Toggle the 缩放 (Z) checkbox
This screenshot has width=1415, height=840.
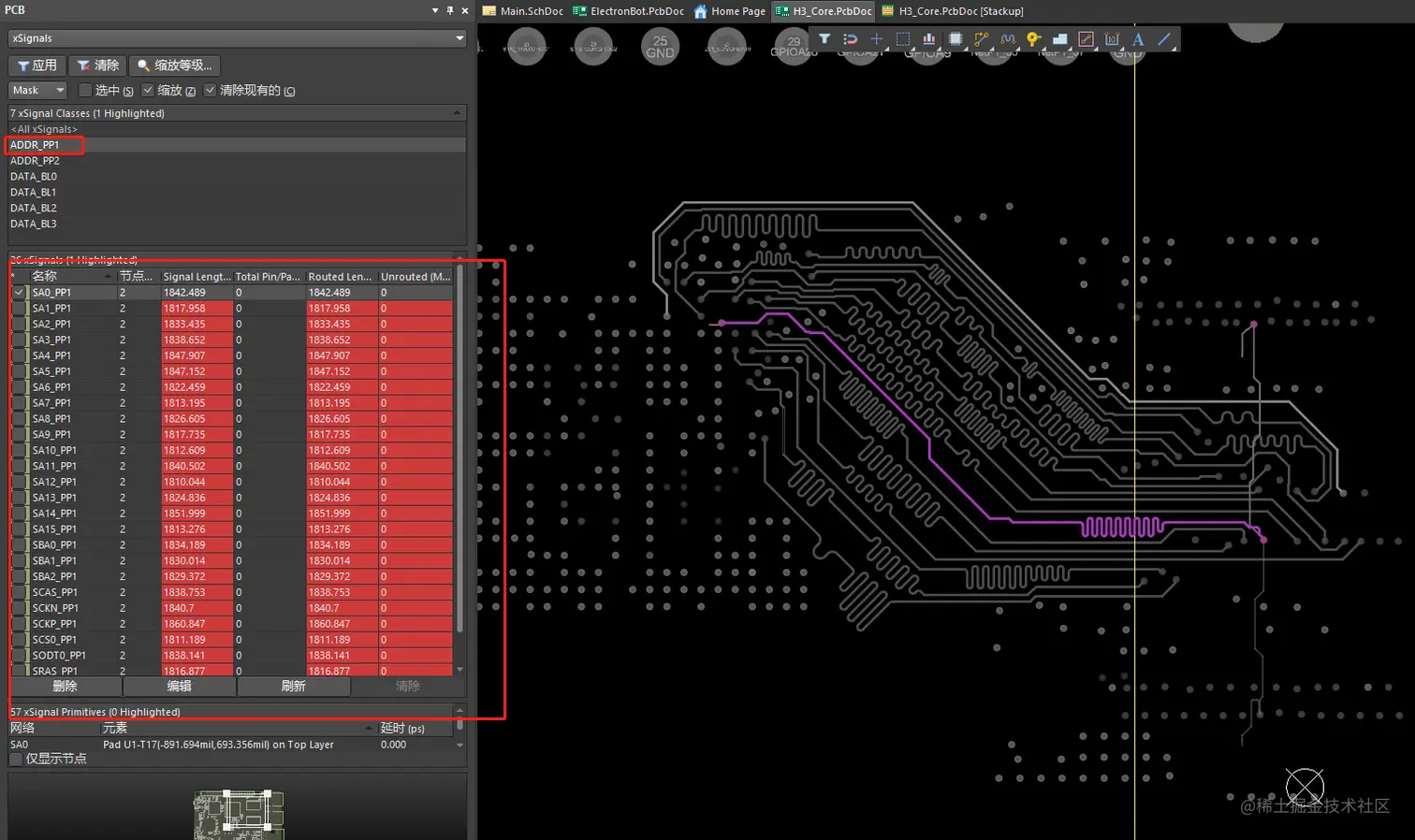point(147,90)
